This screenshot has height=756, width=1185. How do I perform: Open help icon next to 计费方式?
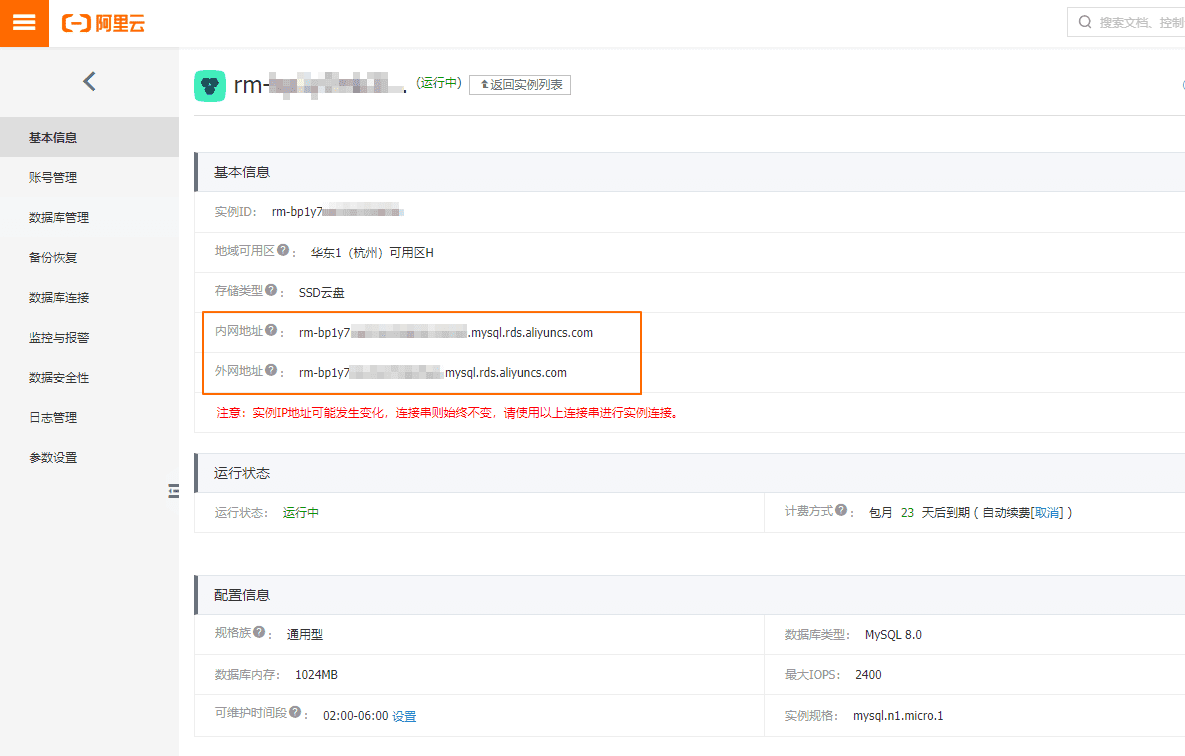click(x=841, y=510)
